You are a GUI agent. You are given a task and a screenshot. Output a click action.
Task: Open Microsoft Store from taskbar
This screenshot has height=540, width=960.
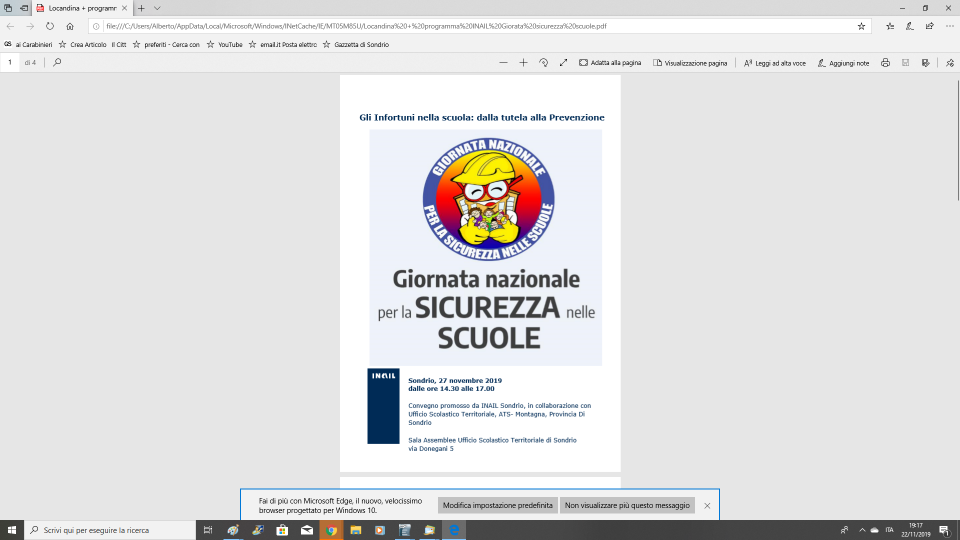click(x=282, y=530)
